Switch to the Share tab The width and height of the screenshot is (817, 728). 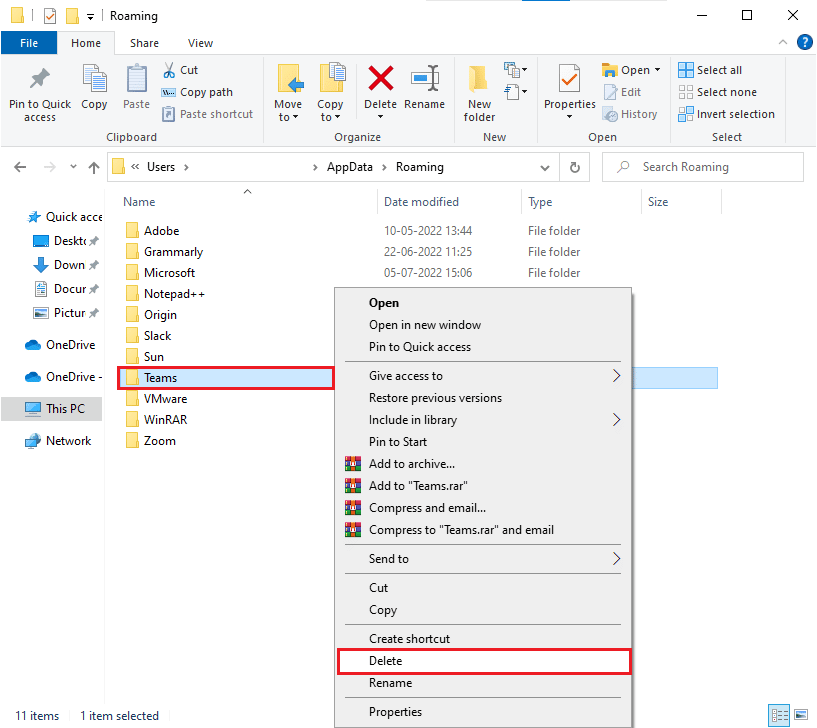click(x=144, y=43)
